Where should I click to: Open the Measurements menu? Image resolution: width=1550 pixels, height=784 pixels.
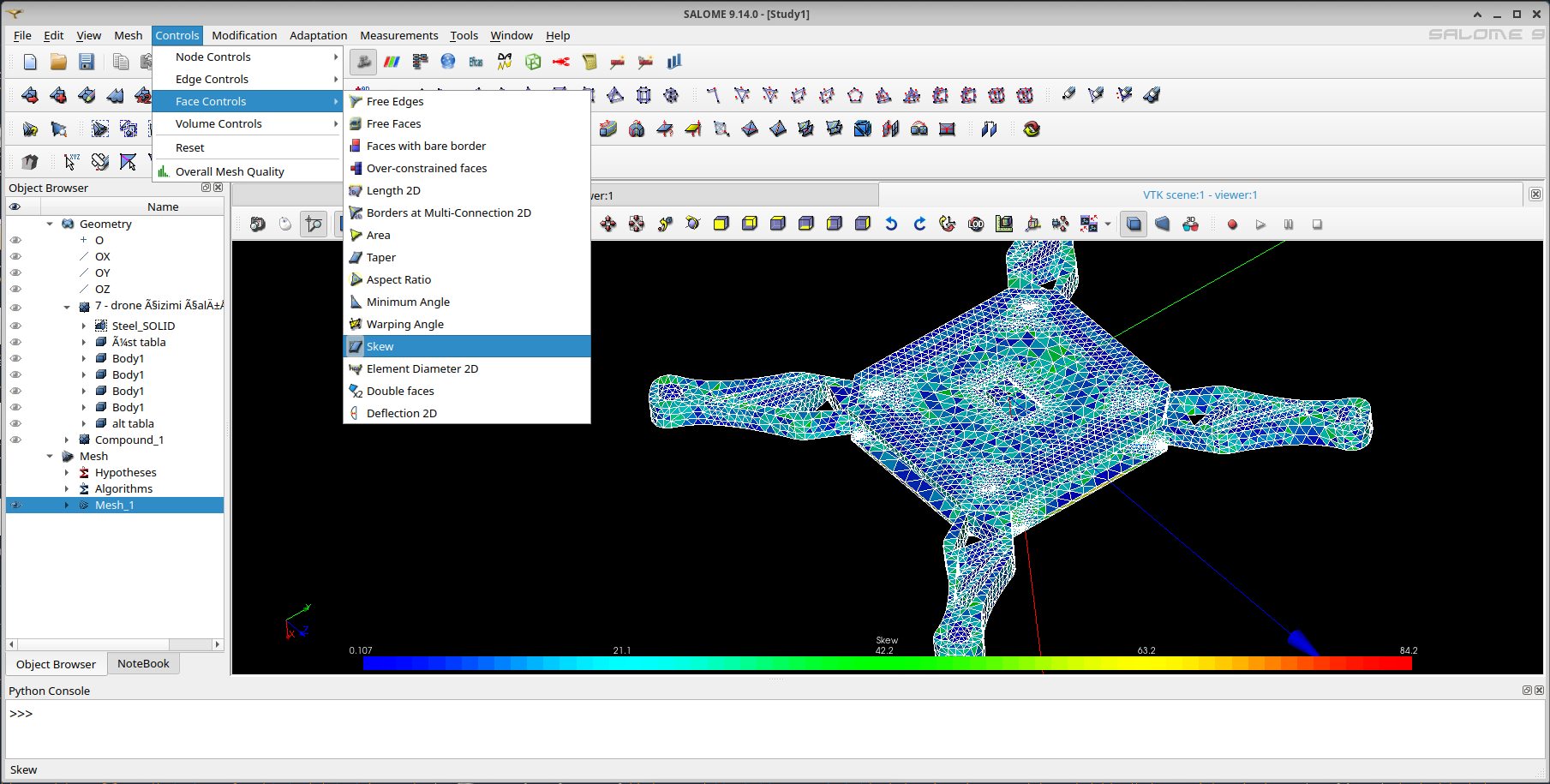coord(398,35)
